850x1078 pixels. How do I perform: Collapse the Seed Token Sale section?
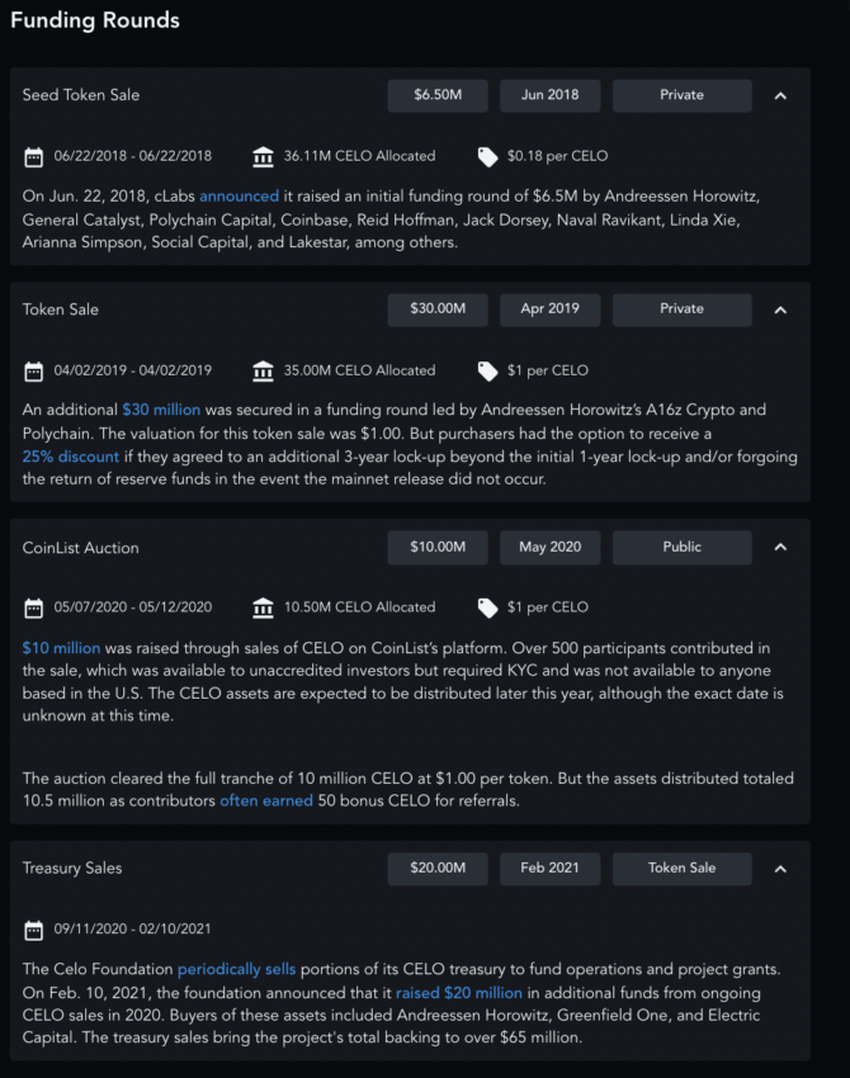click(x=781, y=96)
